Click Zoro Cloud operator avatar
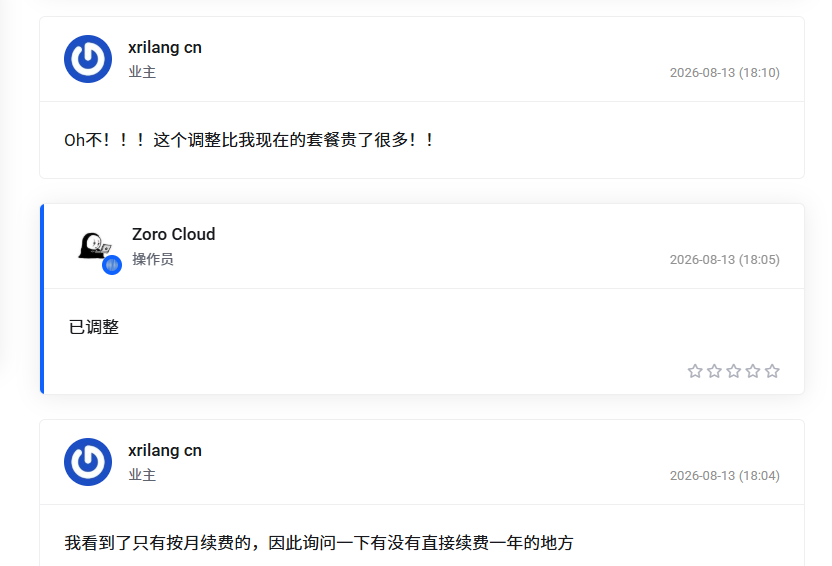Image resolution: width=832 pixels, height=566 pixels. 95,246
